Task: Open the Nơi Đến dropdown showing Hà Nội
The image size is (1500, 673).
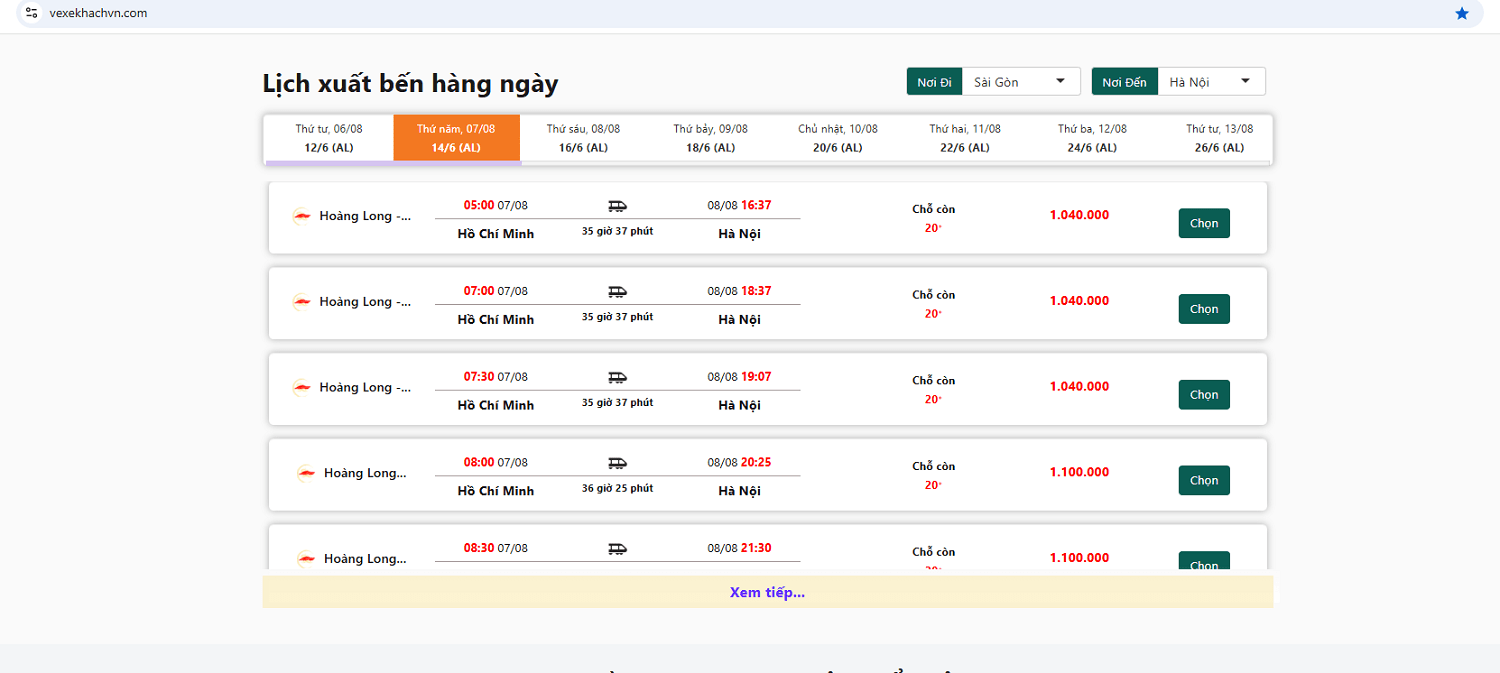Action: point(1211,82)
